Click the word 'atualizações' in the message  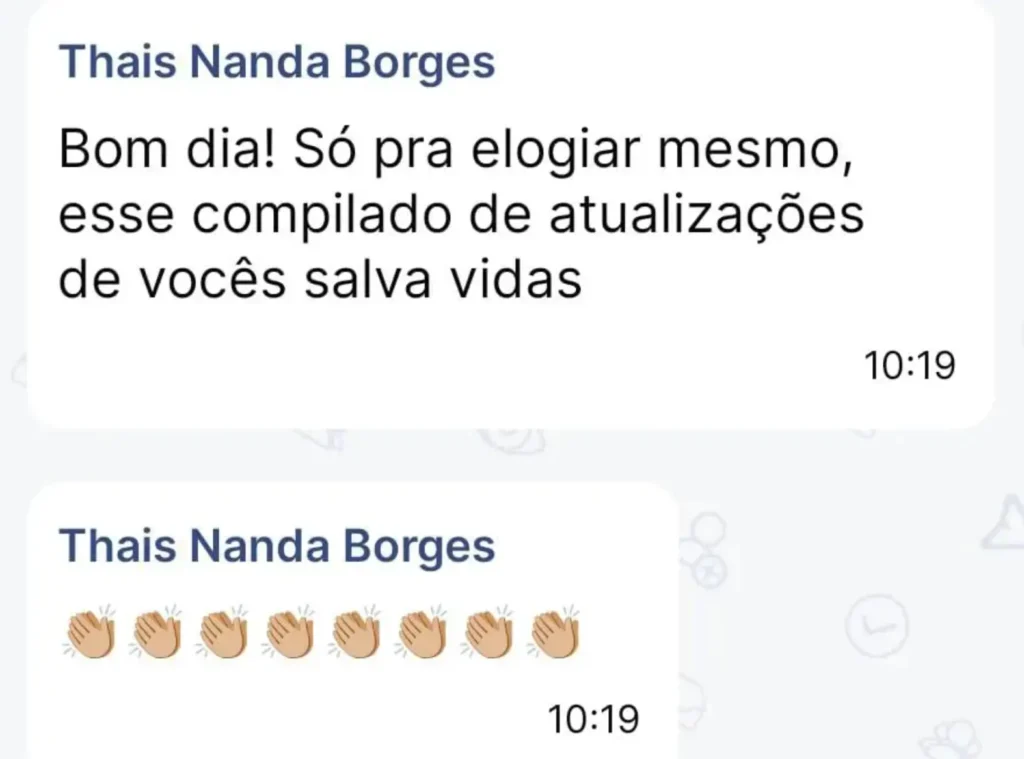pos(707,215)
